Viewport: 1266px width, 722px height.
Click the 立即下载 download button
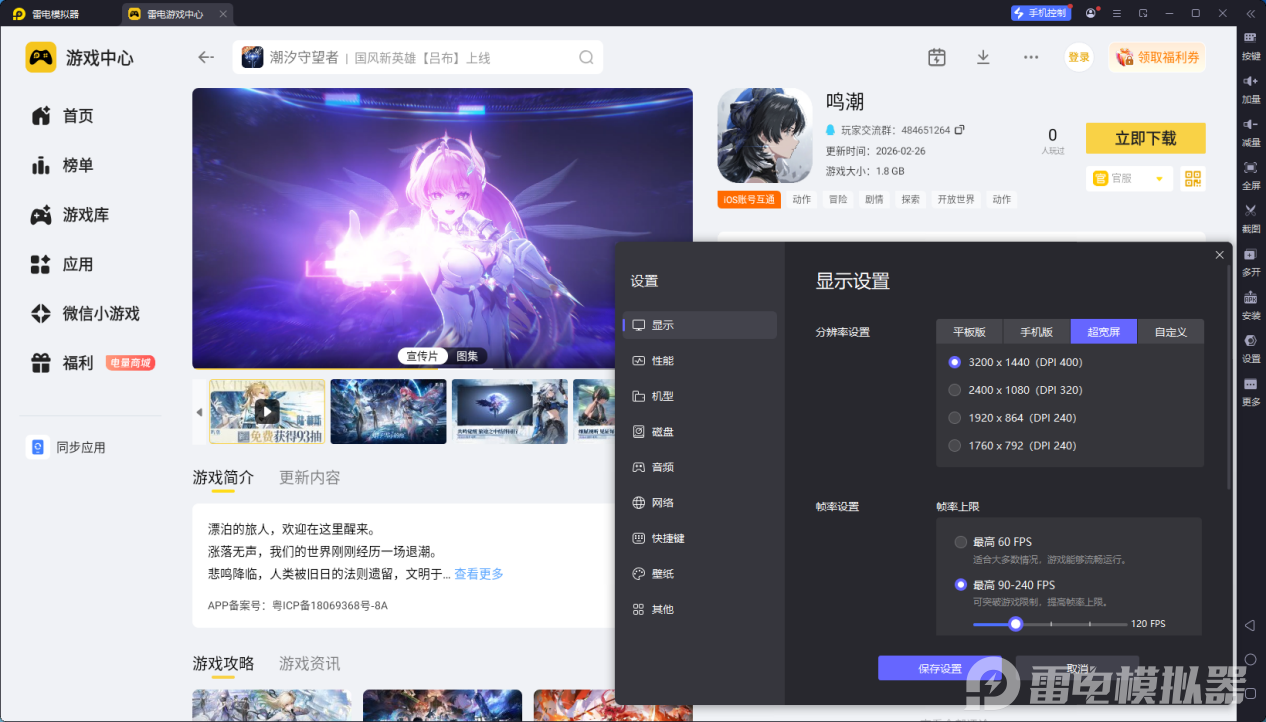point(1146,138)
